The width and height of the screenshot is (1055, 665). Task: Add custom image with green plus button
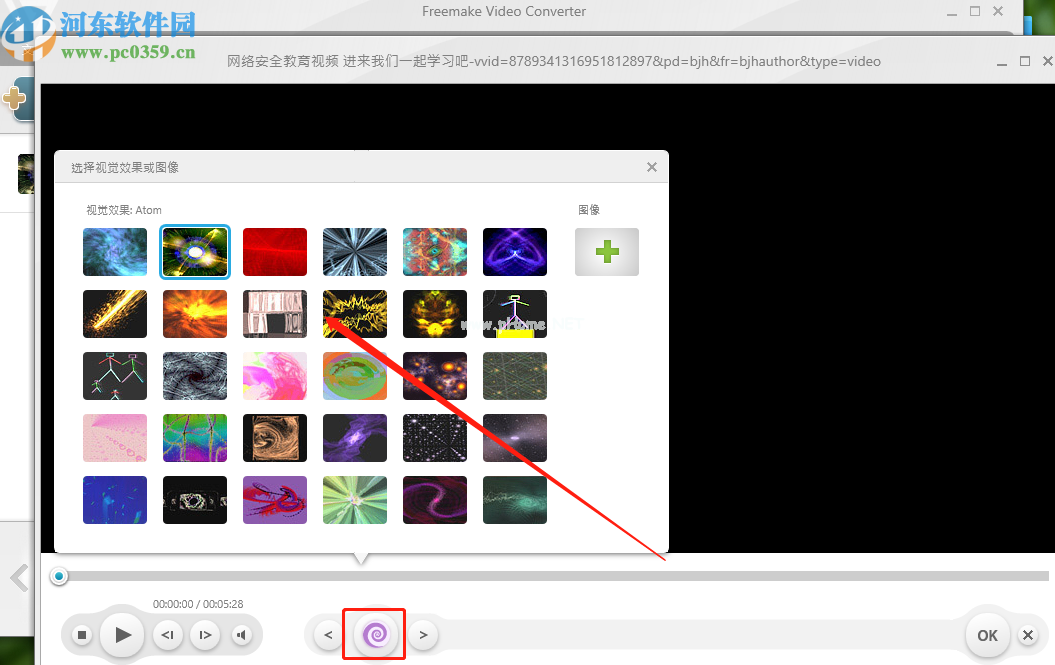606,252
